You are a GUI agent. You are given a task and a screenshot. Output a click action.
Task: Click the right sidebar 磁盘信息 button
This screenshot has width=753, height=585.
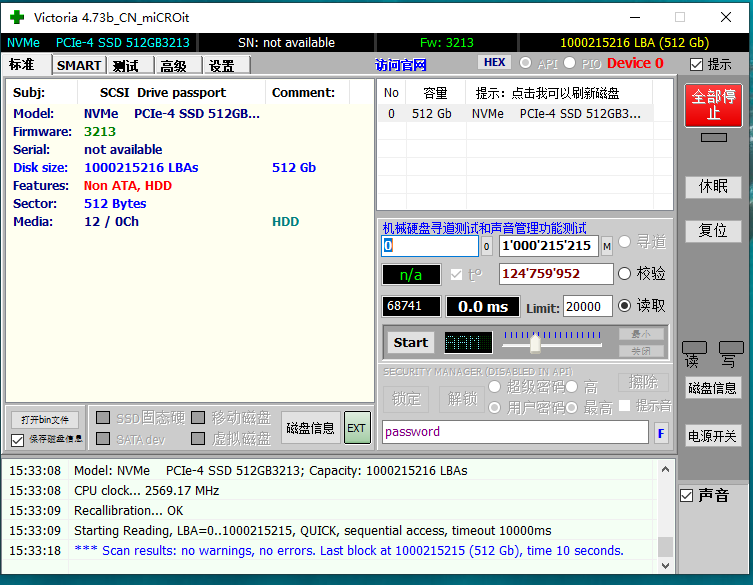(x=713, y=388)
